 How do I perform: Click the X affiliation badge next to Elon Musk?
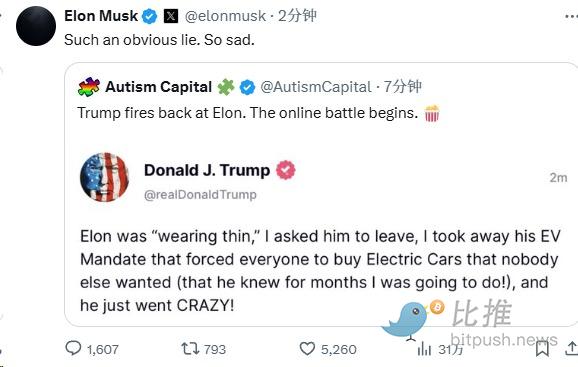tap(171, 16)
